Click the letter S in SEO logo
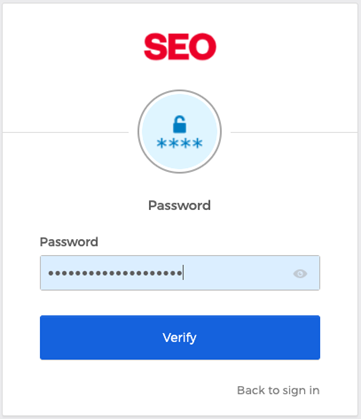The height and width of the screenshot is (419, 361). (156, 47)
